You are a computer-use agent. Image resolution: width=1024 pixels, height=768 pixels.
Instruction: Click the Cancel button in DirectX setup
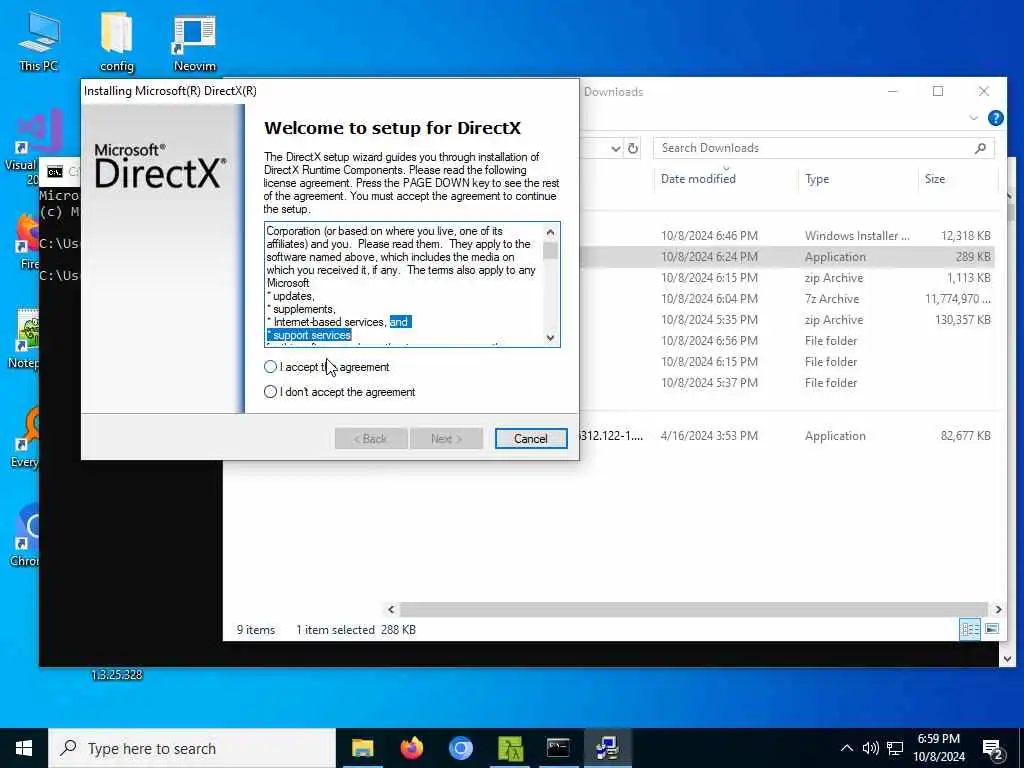click(530, 439)
